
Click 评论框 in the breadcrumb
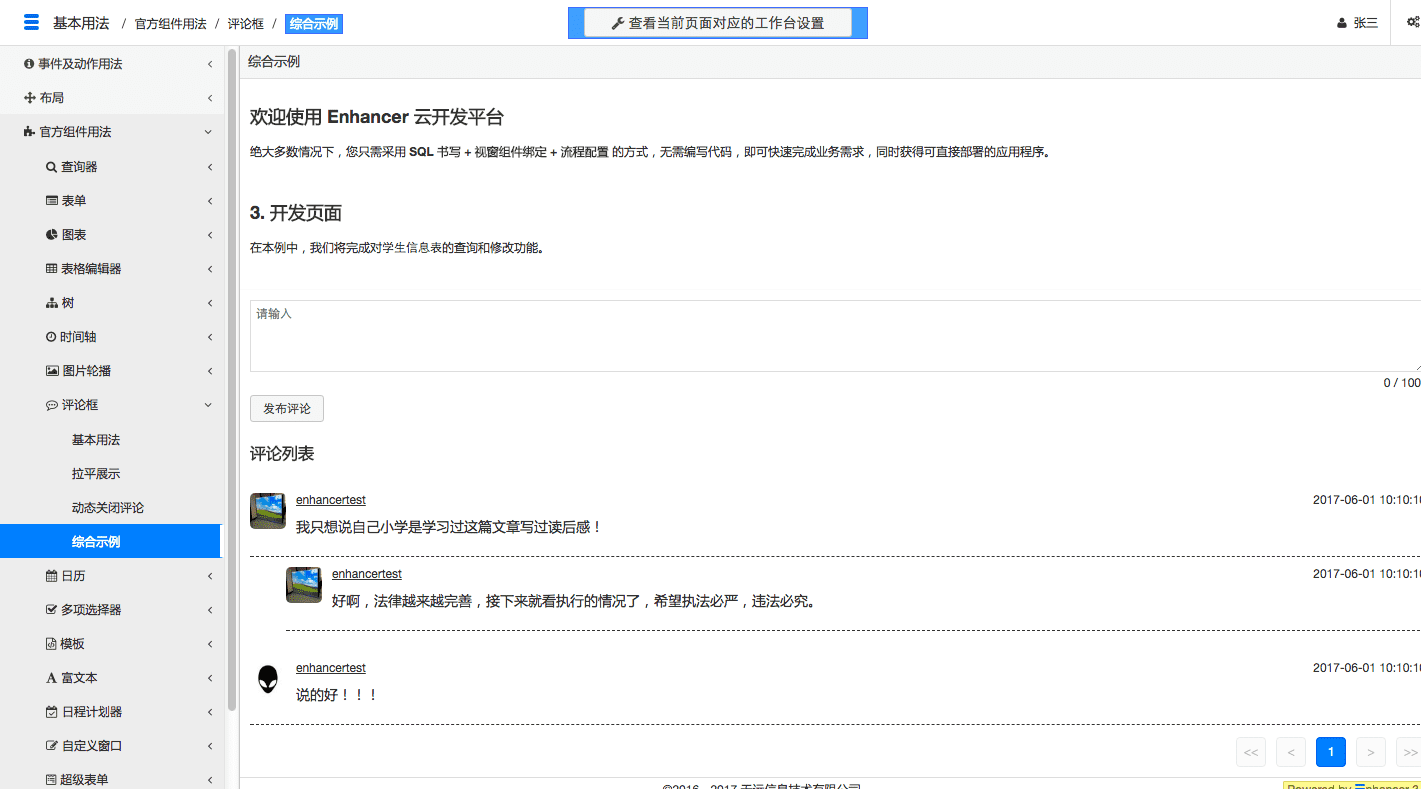pos(246,24)
